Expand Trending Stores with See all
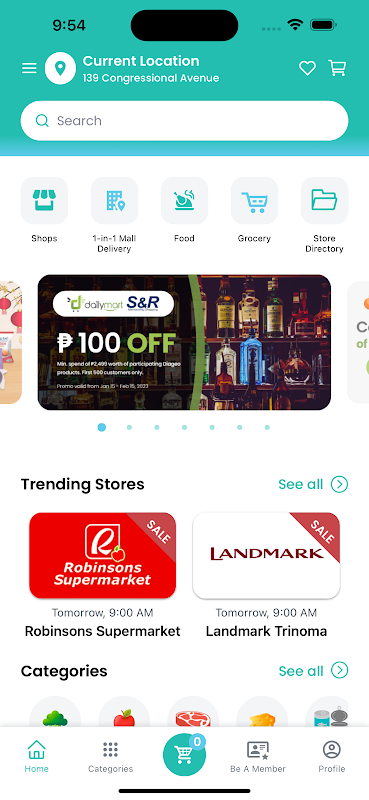 313,484
